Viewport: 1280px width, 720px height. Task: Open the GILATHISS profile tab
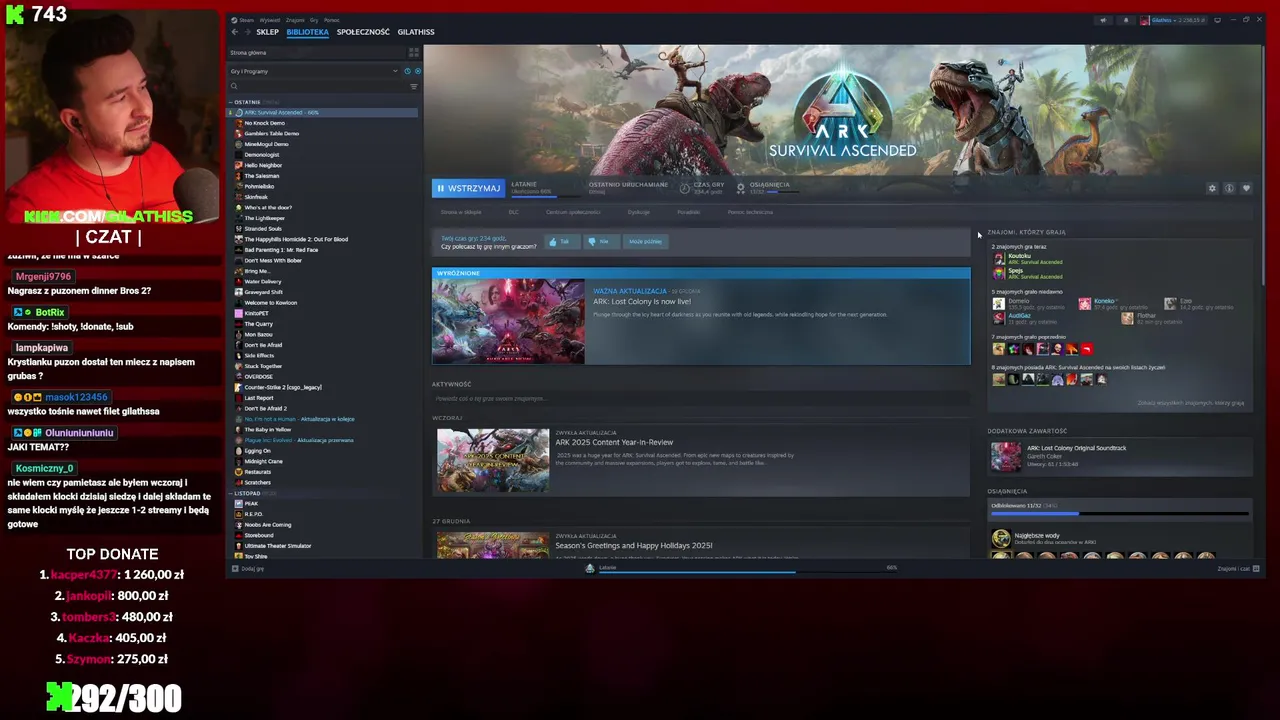pos(416,32)
